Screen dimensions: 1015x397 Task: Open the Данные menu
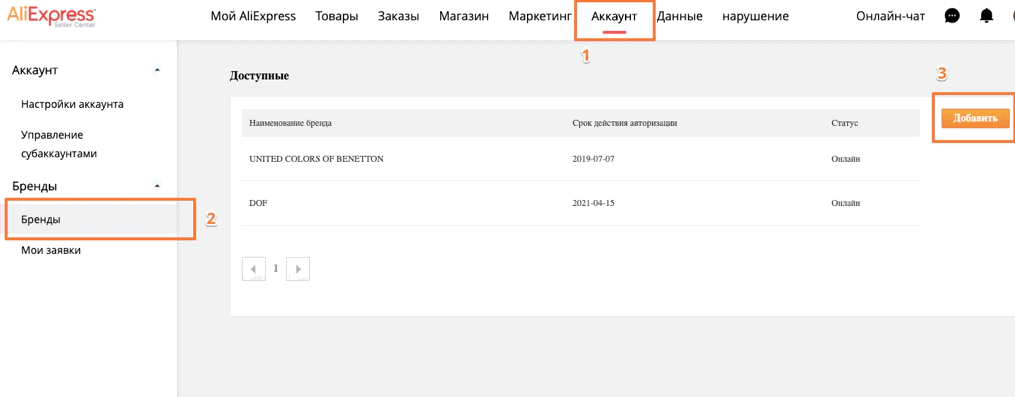(680, 17)
